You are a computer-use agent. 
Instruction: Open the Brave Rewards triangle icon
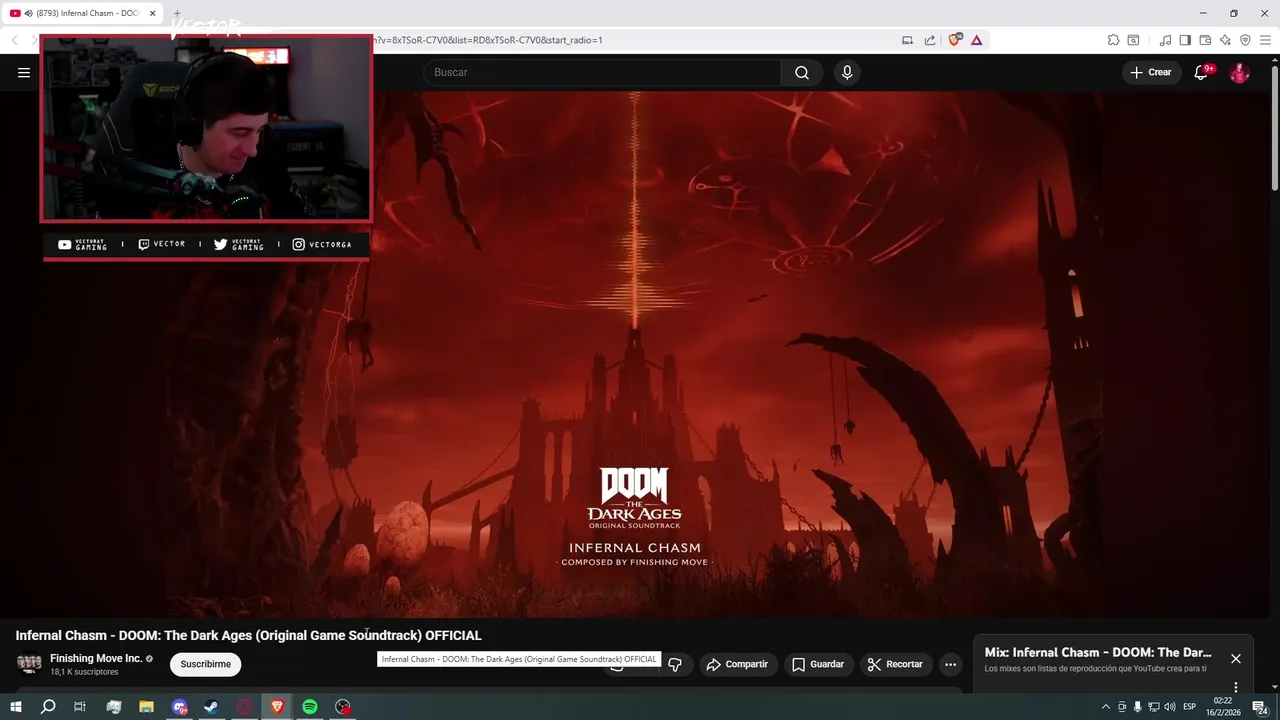tap(976, 40)
